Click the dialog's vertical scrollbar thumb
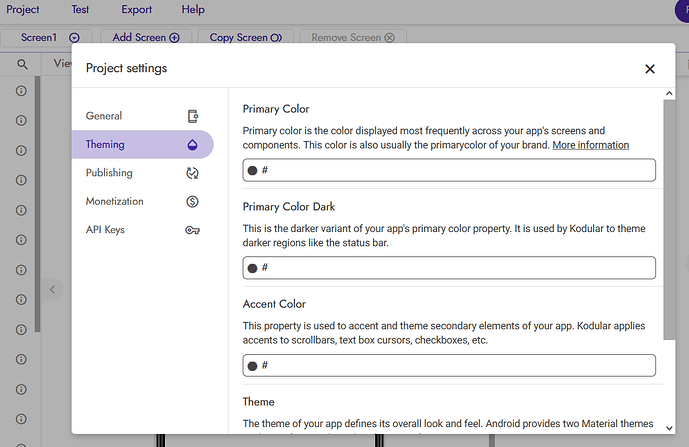 (669, 220)
